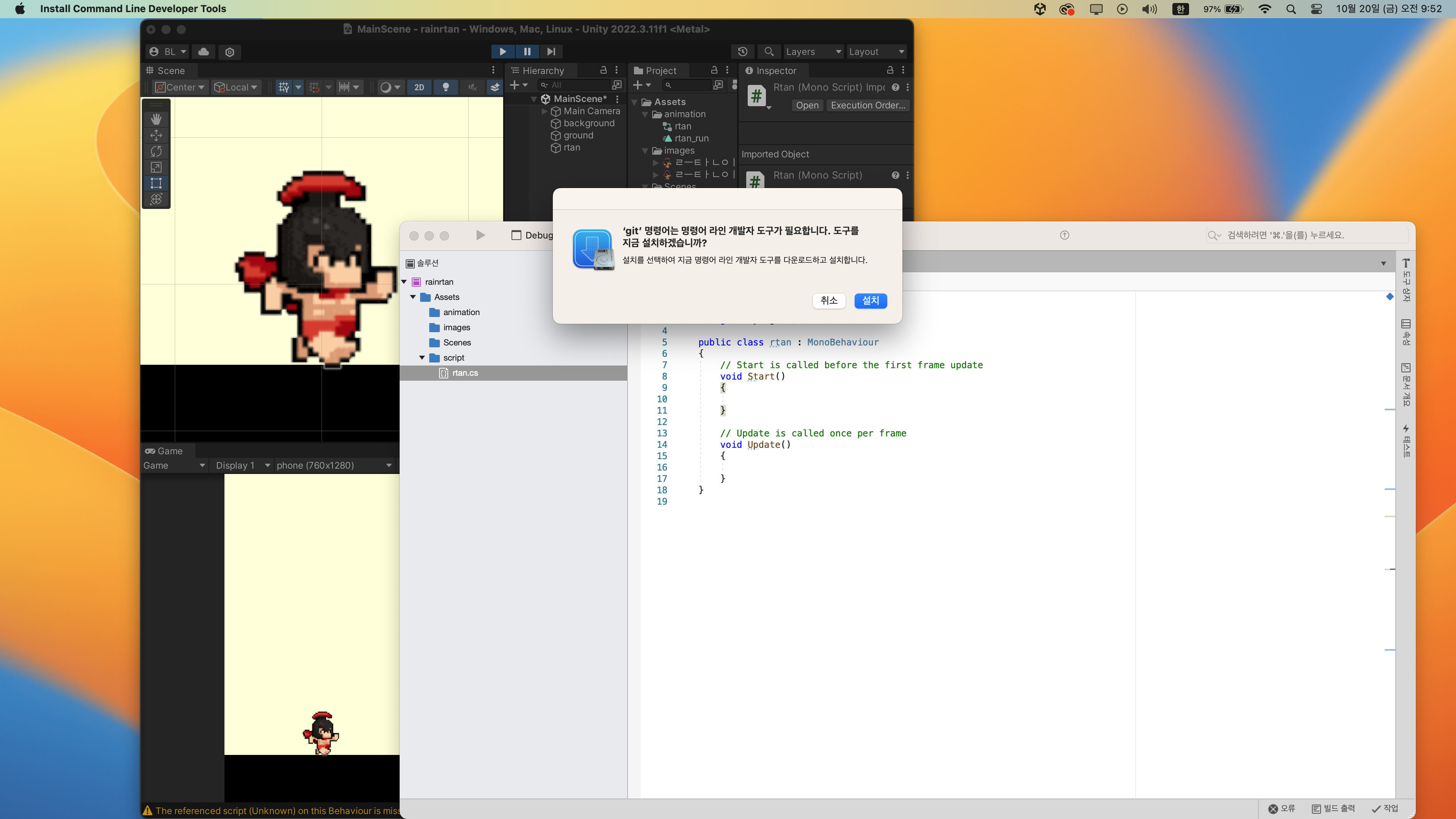Select the Transform tool in Scene view
Screen dimensions: 1456x819
(x=156, y=199)
